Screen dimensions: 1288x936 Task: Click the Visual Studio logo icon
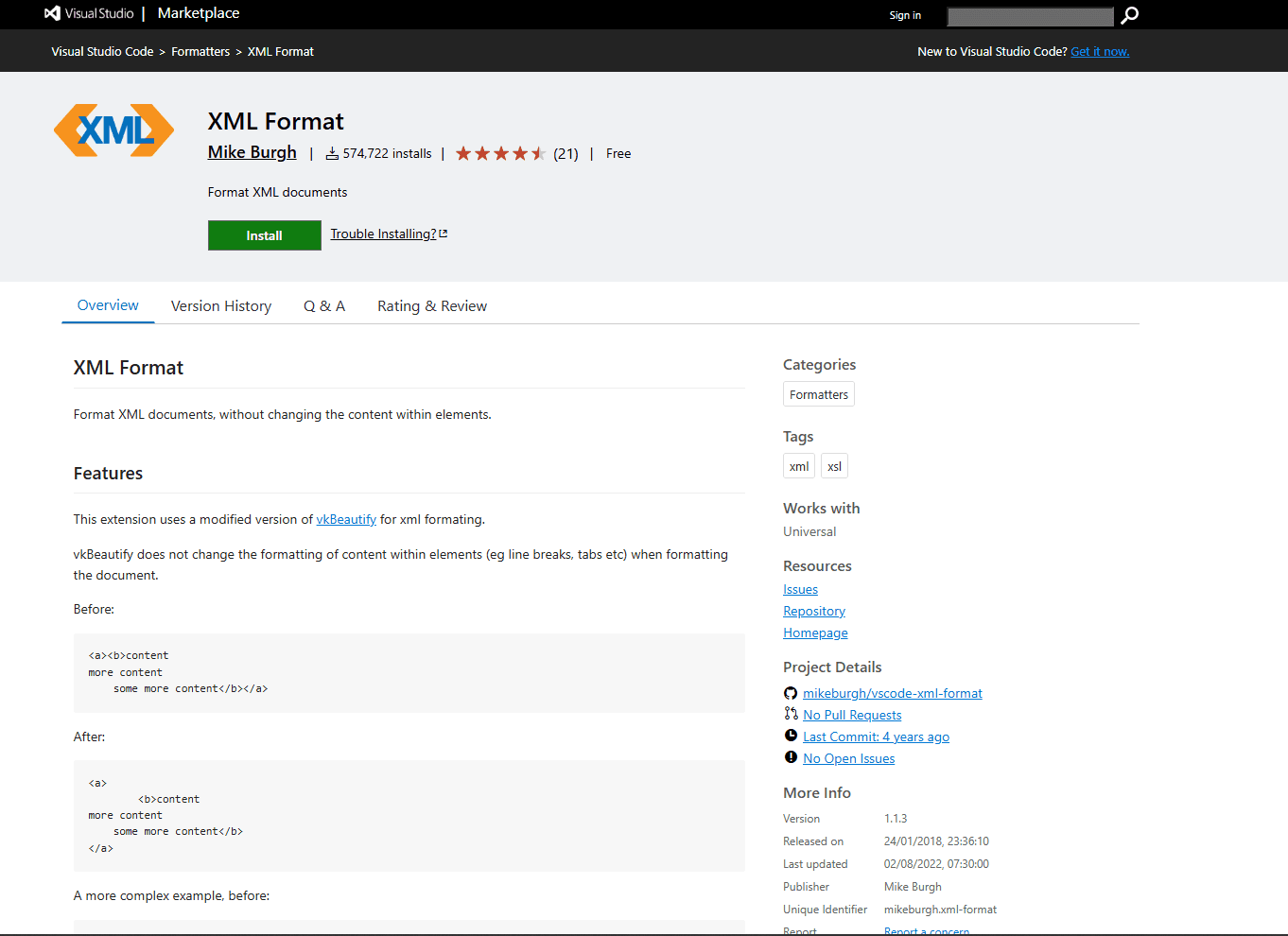52,13
